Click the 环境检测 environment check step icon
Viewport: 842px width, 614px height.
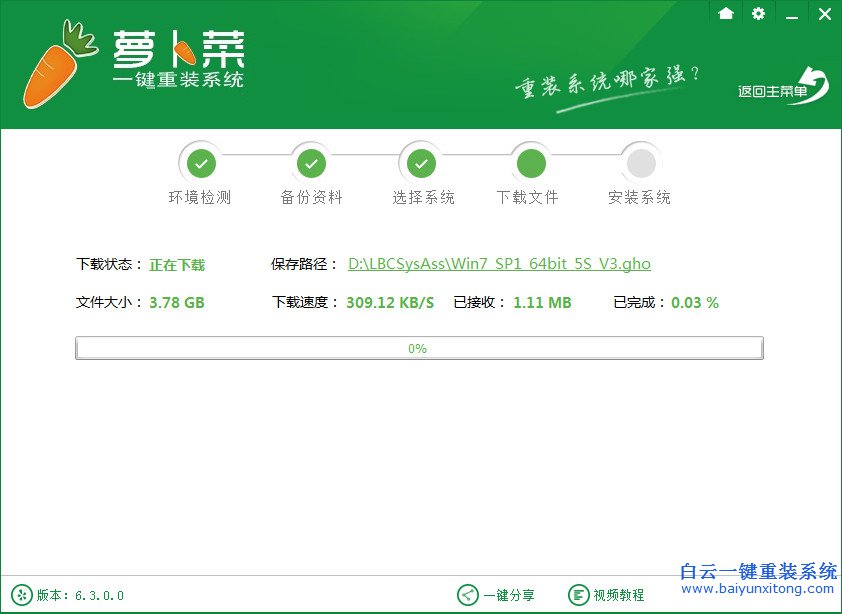click(201, 162)
